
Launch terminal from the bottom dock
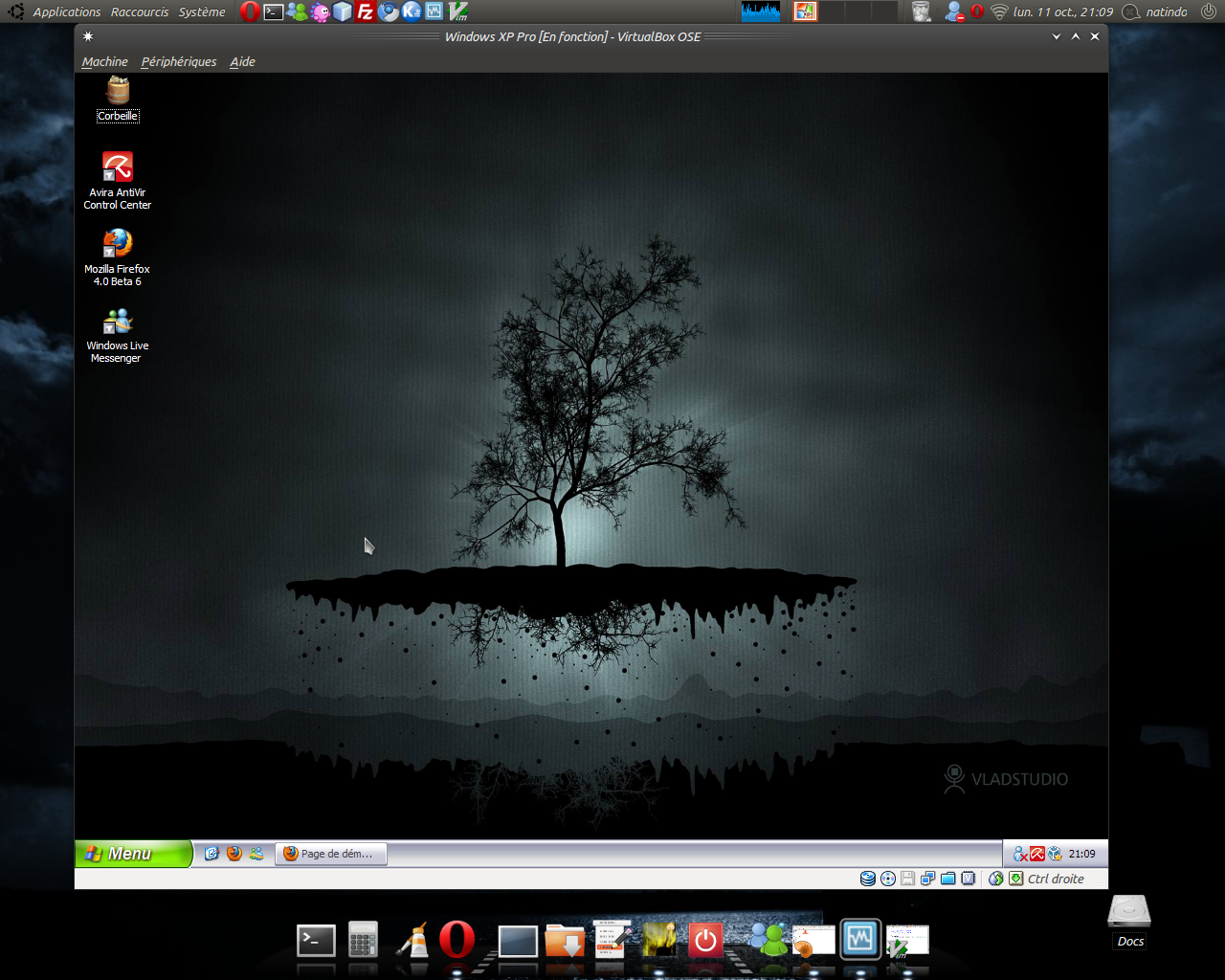click(x=316, y=941)
